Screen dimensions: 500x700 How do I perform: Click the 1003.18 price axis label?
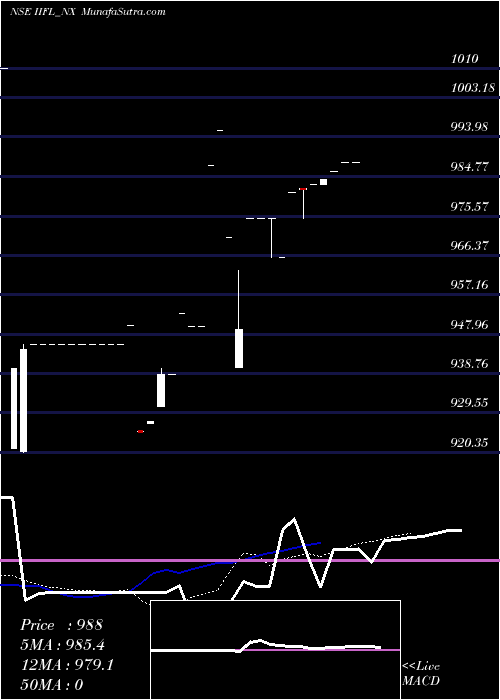click(x=473, y=88)
